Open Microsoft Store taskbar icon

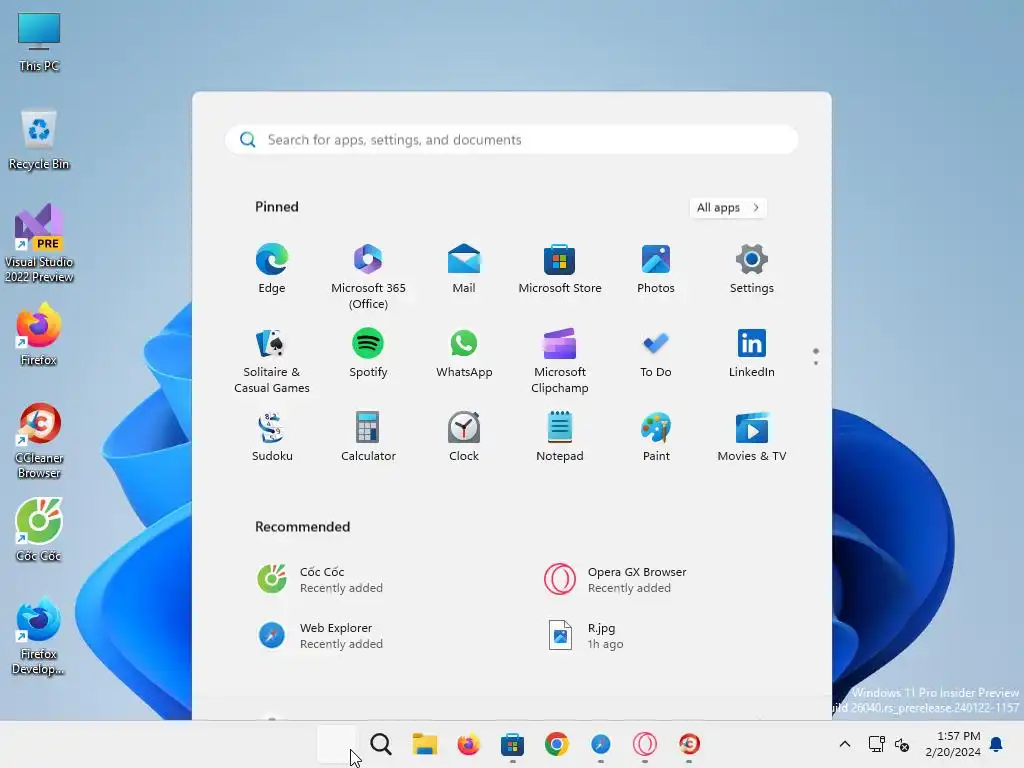(513, 744)
